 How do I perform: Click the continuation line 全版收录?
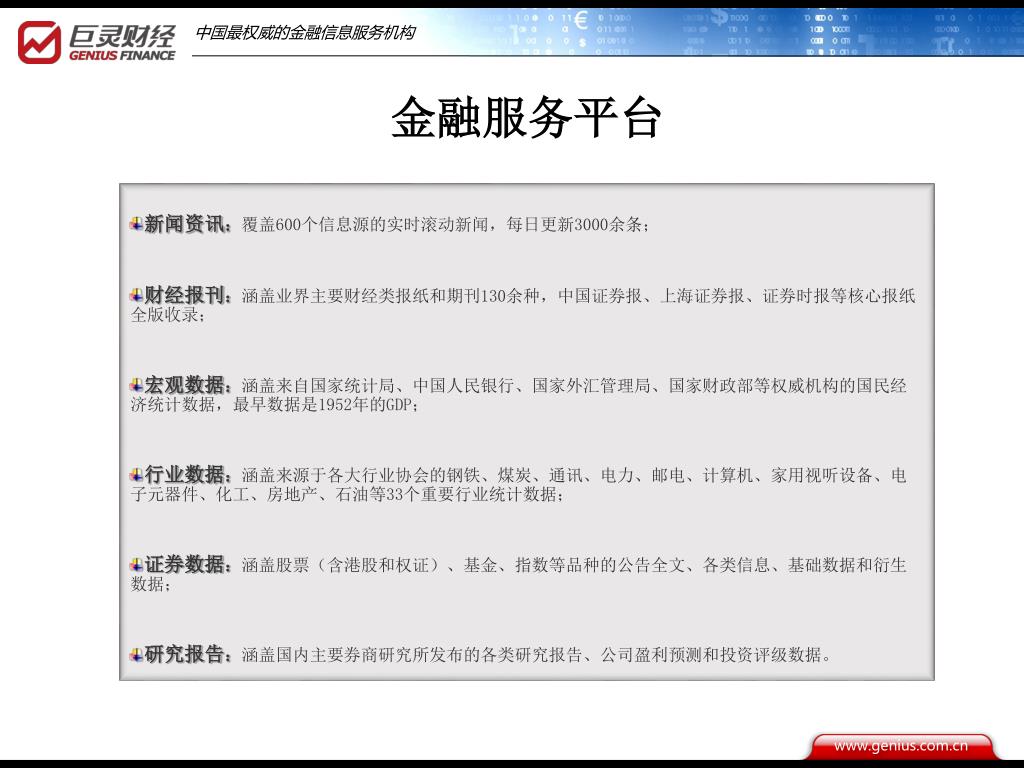[165, 315]
